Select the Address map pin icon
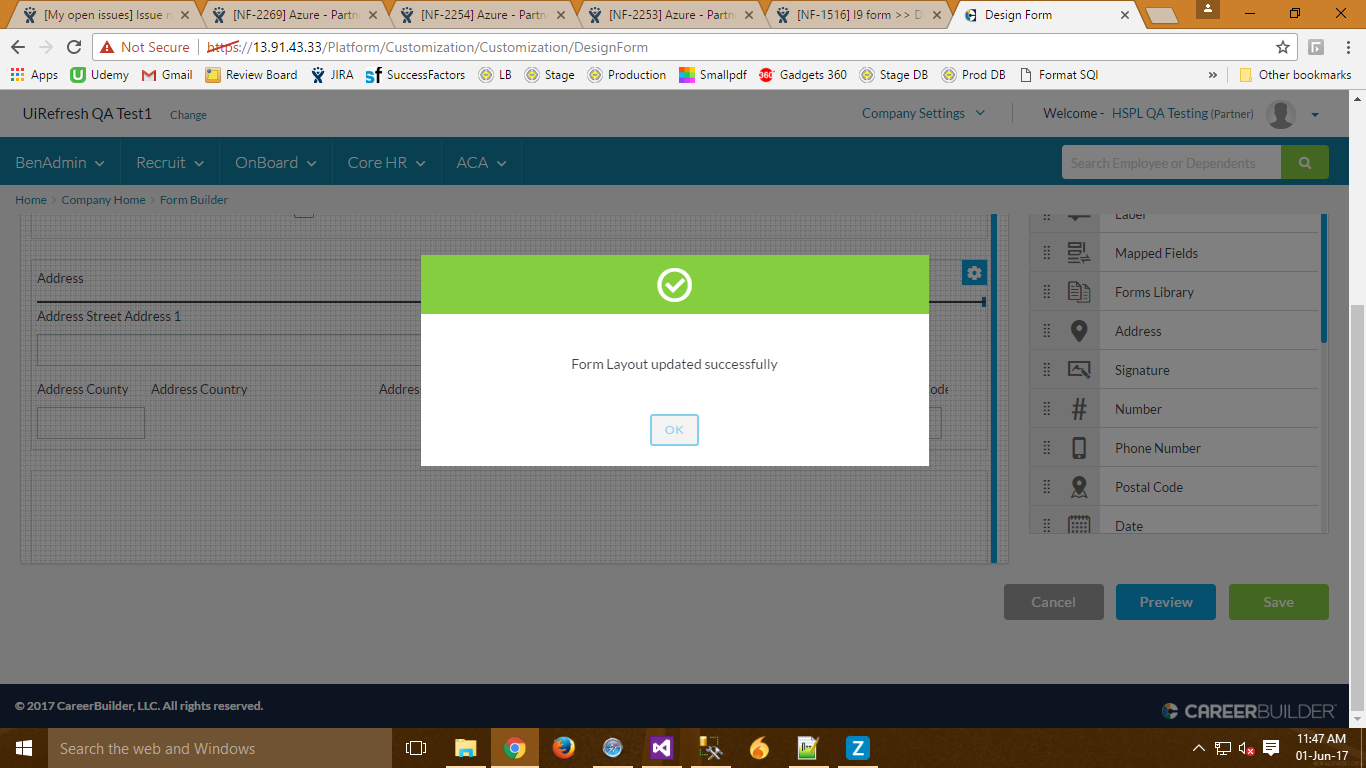This screenshot has height=768, width=1366. click(1078, 331)
